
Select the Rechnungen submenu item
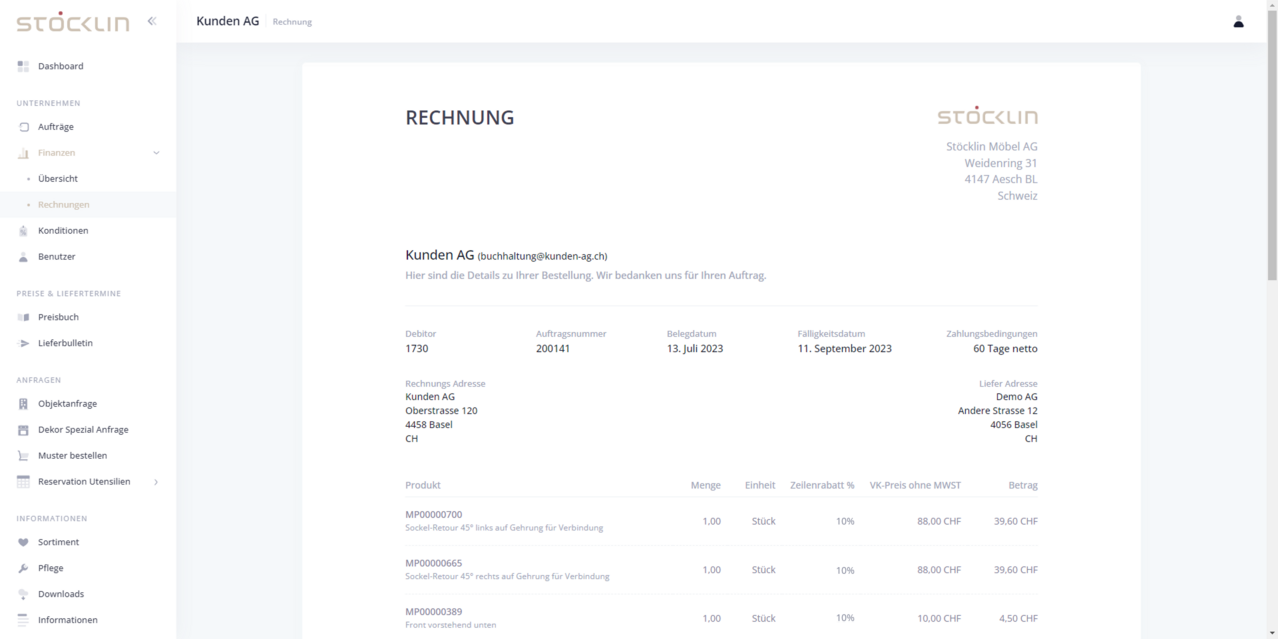click(64, 205)
